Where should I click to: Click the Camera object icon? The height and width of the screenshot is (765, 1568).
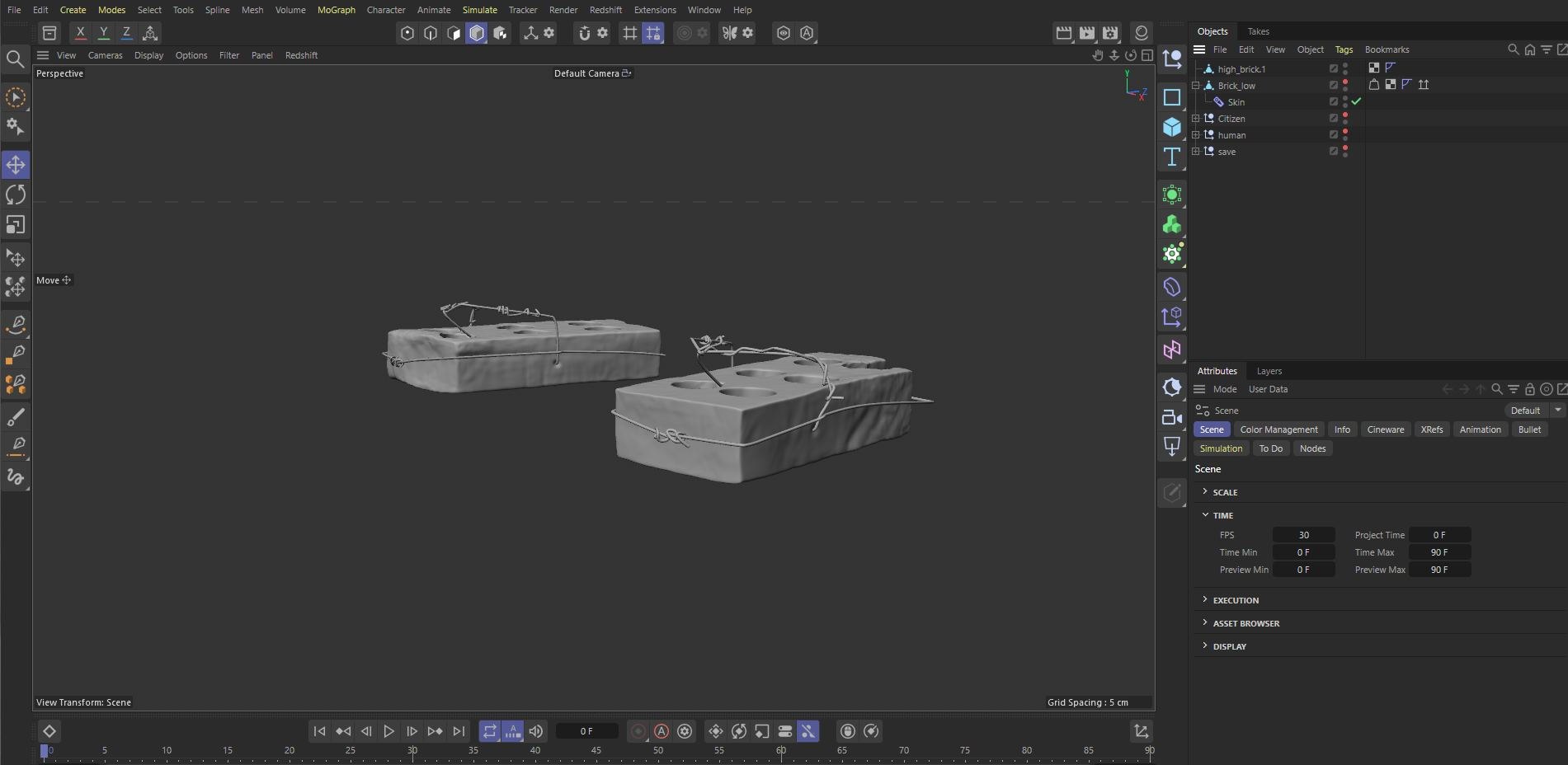coord(1171,417)
